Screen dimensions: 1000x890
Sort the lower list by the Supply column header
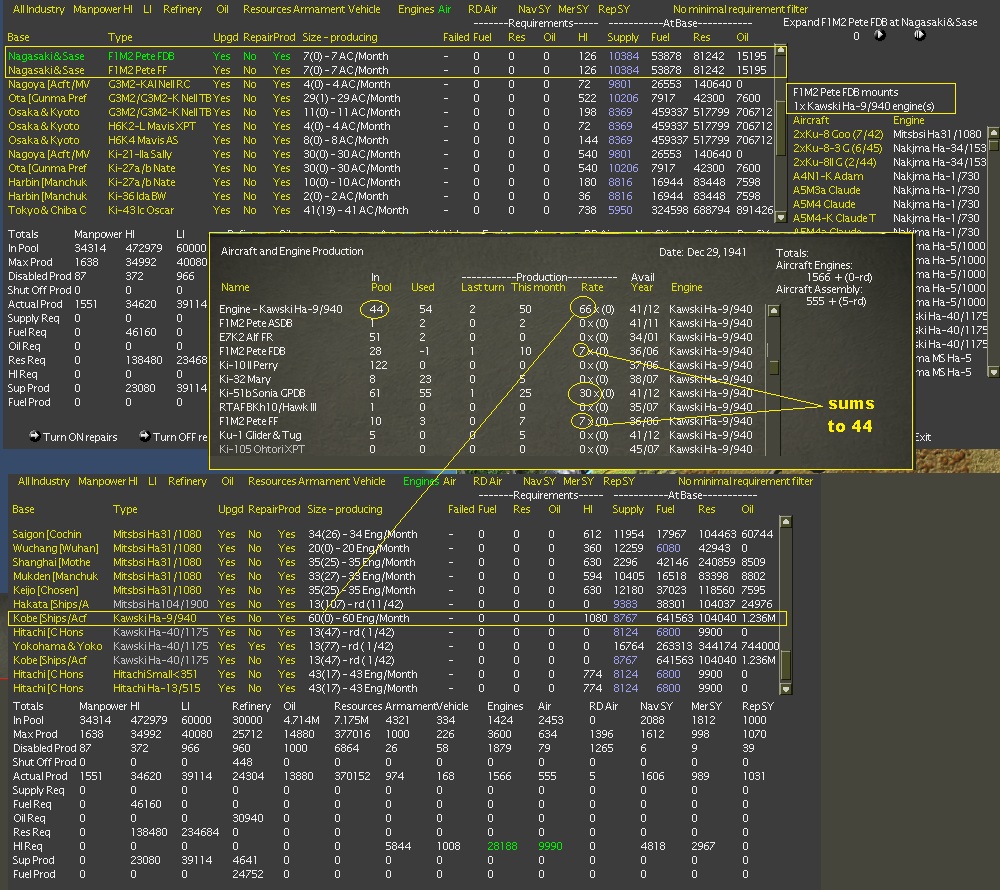click(628, 509)
